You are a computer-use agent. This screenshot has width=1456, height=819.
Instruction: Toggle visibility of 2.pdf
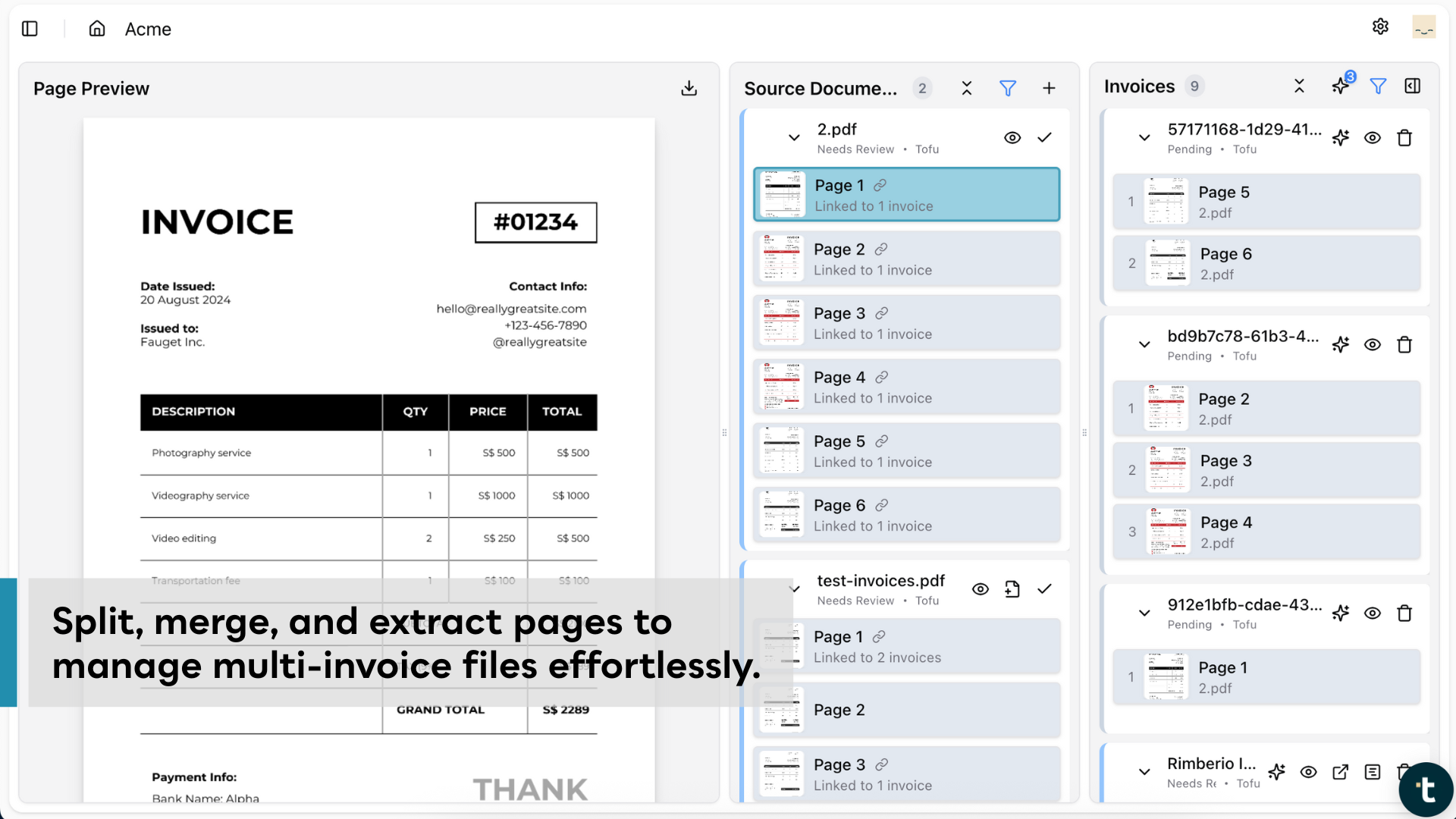point(1012,138)
